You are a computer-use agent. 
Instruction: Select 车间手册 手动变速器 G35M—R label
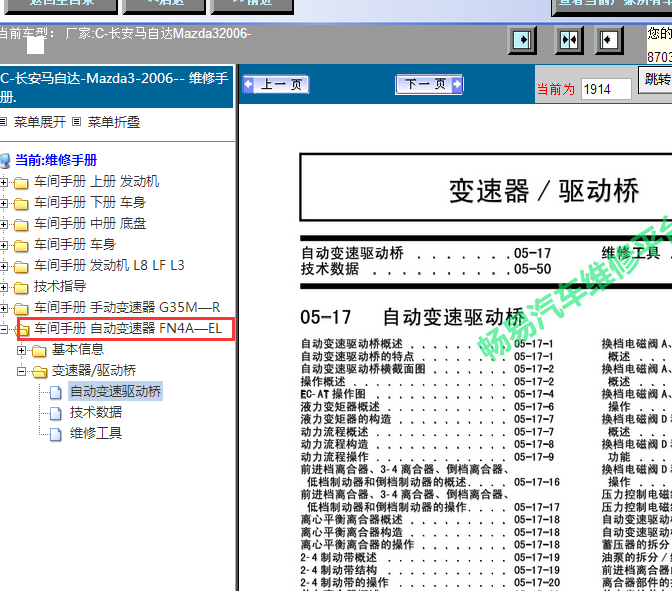pos(127,307)
